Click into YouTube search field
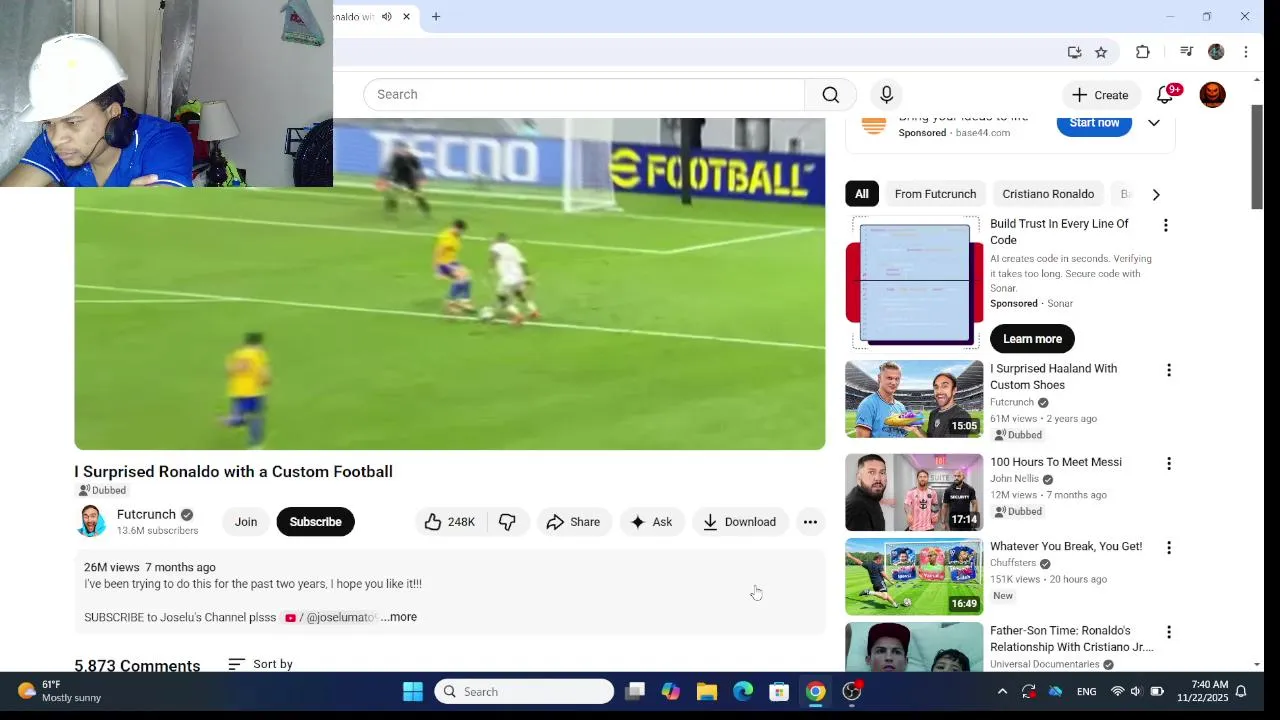1280x720 pixels. coord(584,94)
